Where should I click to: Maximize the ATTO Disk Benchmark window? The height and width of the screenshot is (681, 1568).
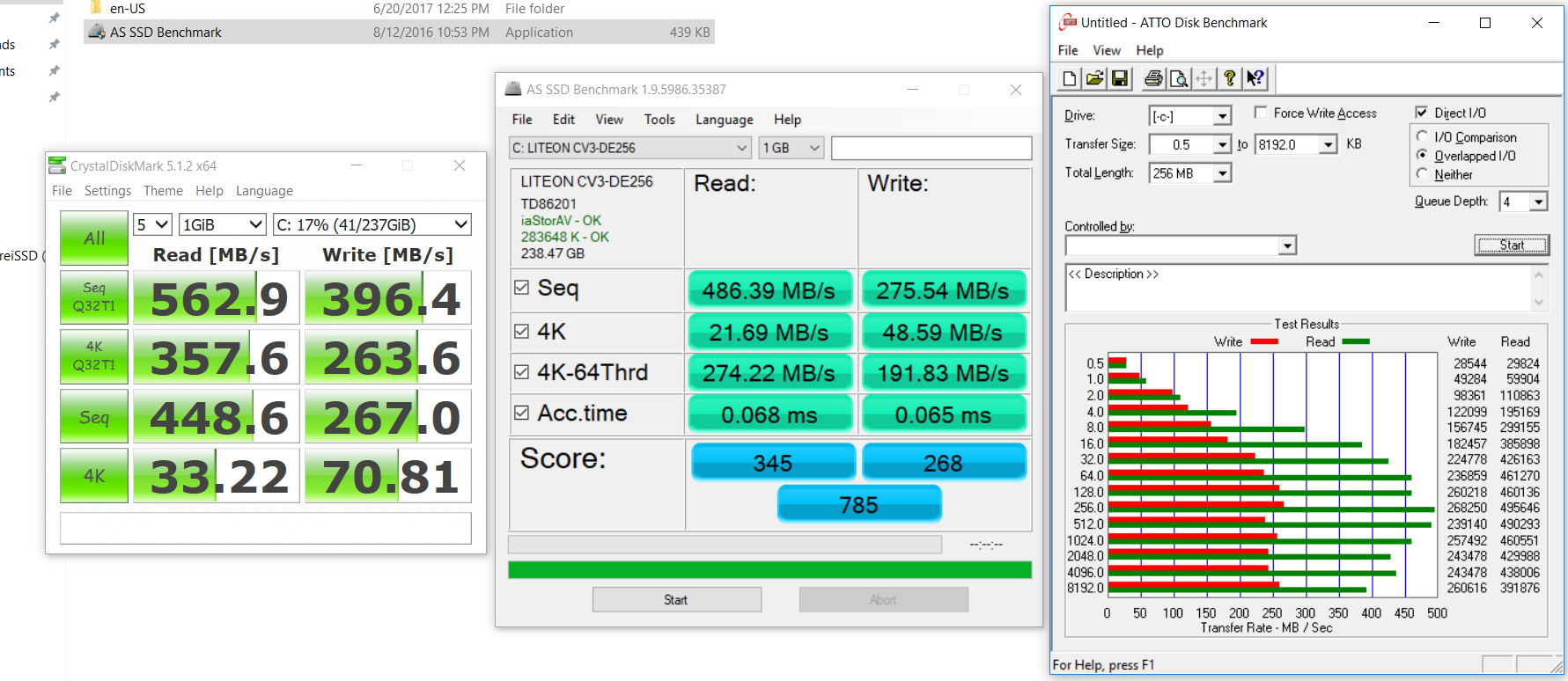pyautogui.click(x=1485, y=23)
